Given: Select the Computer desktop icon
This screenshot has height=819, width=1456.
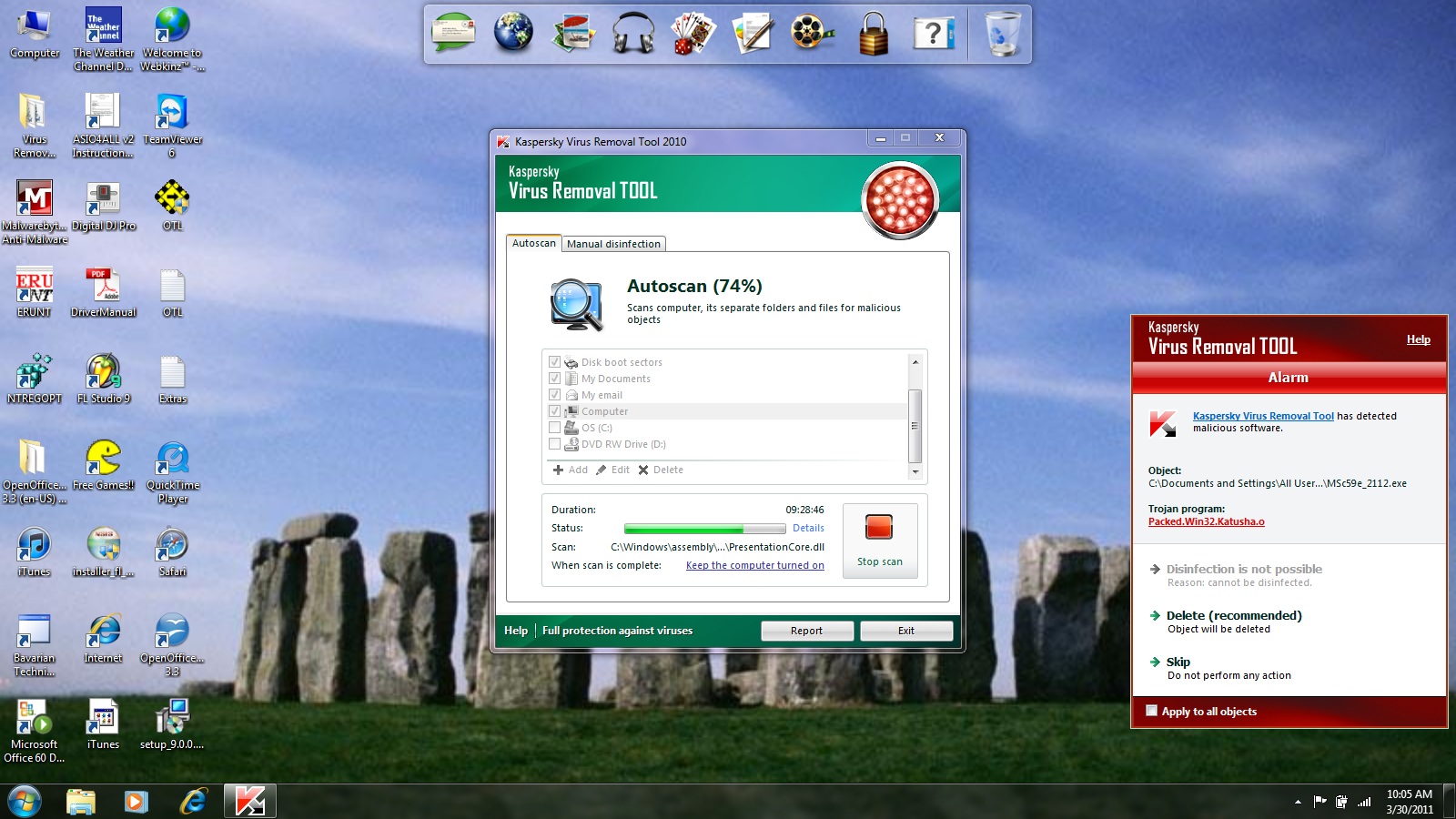Looking at the screenshot, I should (35, 34).
